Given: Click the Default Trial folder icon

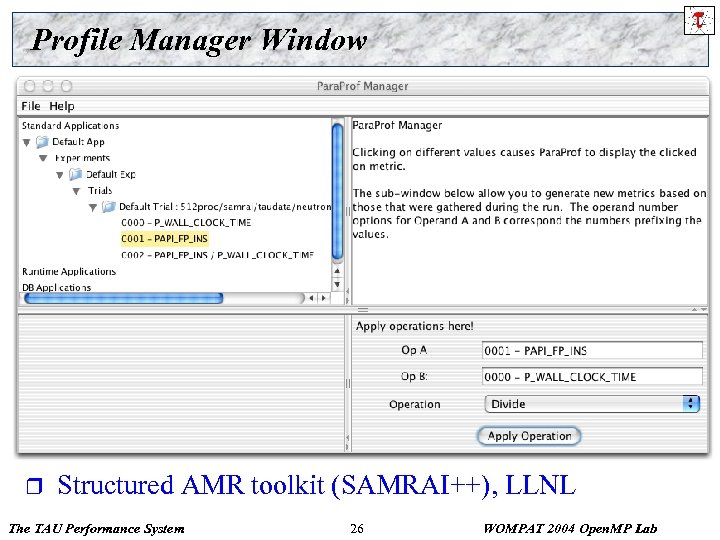Looking at the screenshot, I should point(108,207).
